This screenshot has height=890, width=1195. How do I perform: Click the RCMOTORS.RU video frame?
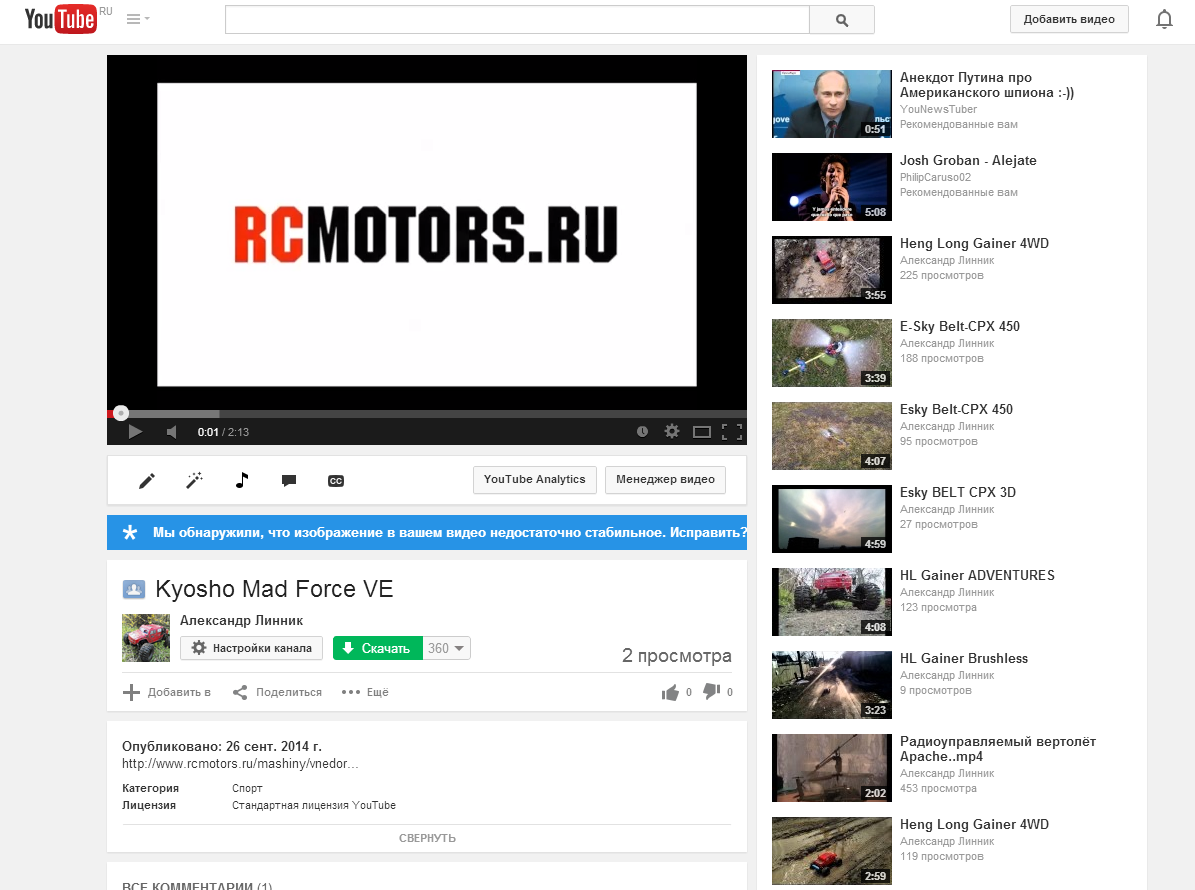(x=427, y=235)
